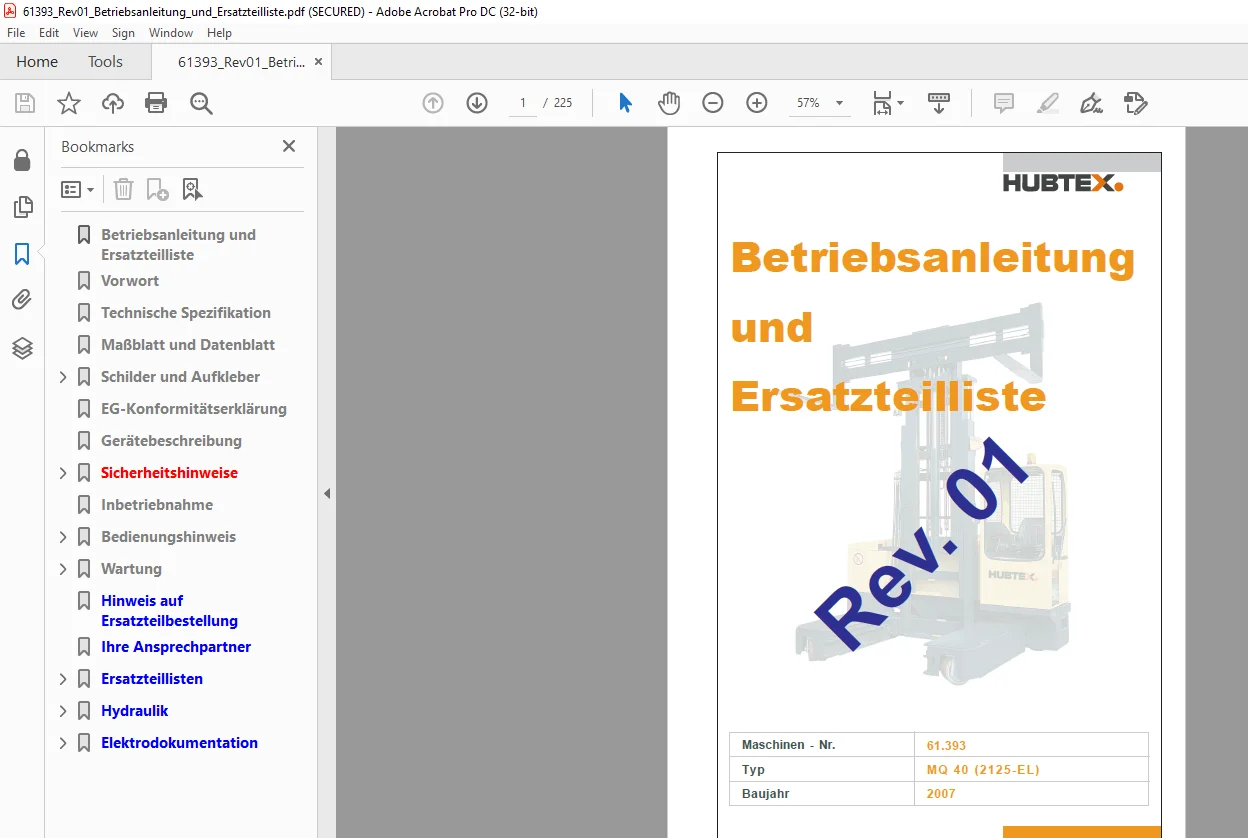
Task: Switch to the Home tab
Action: 37,62
